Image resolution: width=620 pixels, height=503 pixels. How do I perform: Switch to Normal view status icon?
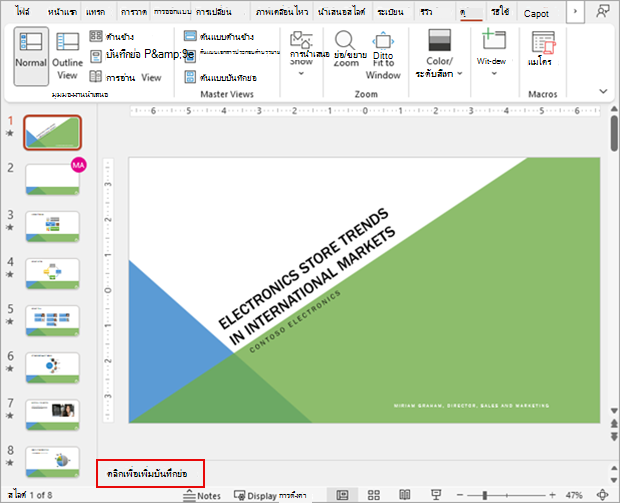[x=342, y=495]
